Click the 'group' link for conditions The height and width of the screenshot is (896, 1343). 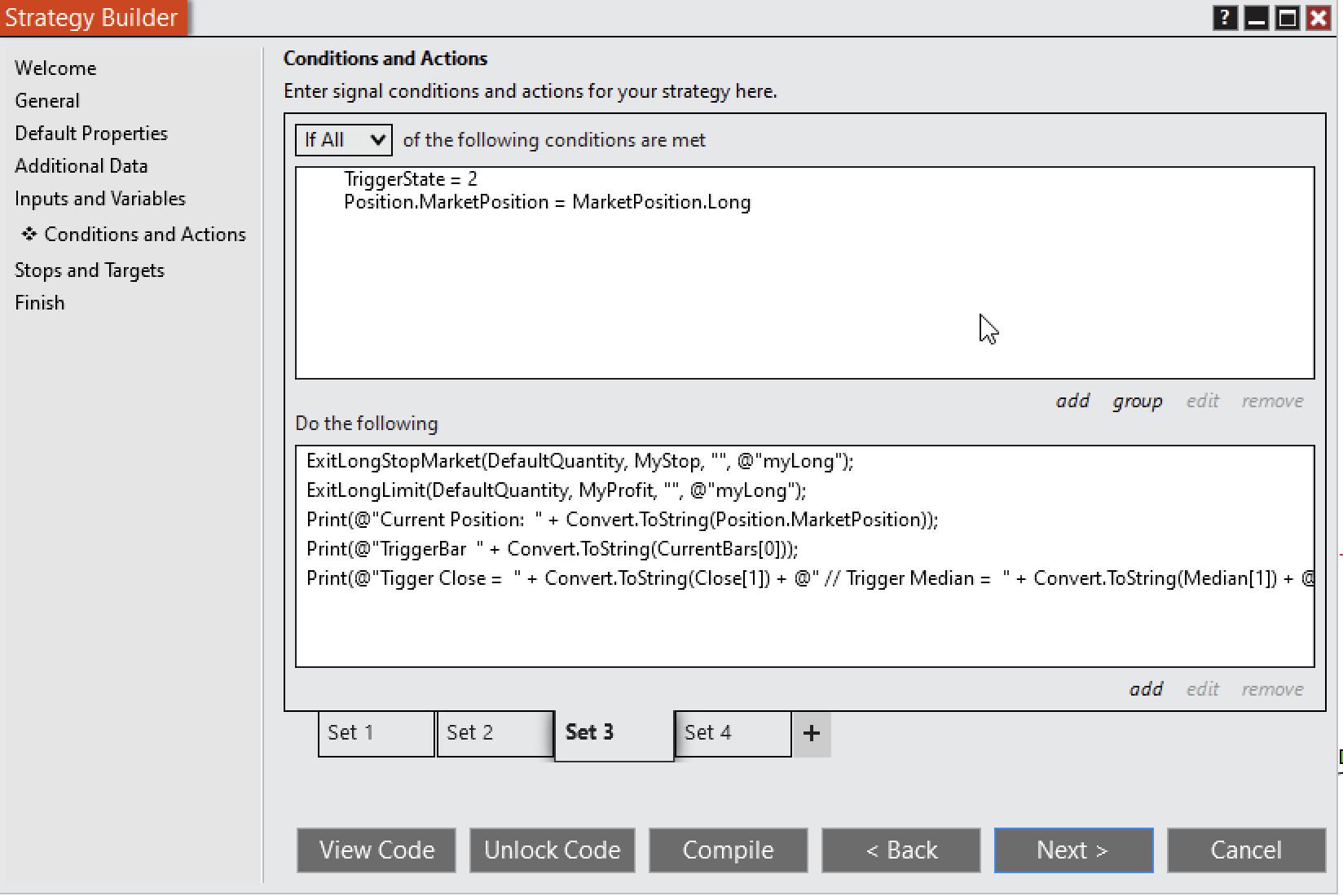tap(1138, 401)
